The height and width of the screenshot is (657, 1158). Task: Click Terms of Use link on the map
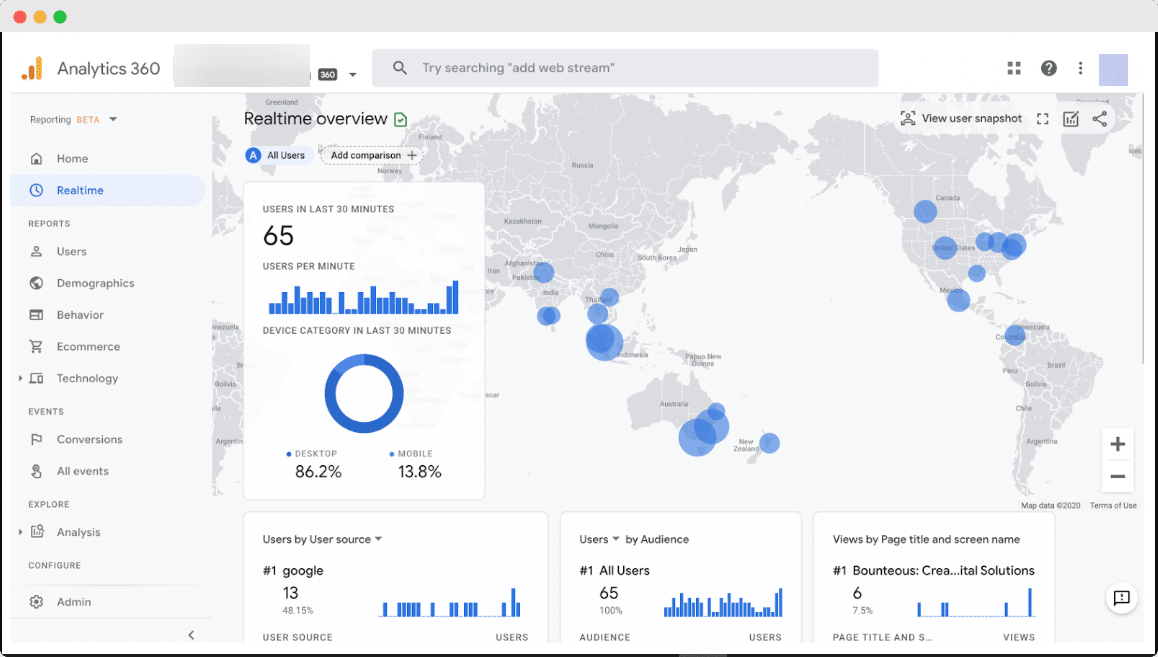point(1113,505)
